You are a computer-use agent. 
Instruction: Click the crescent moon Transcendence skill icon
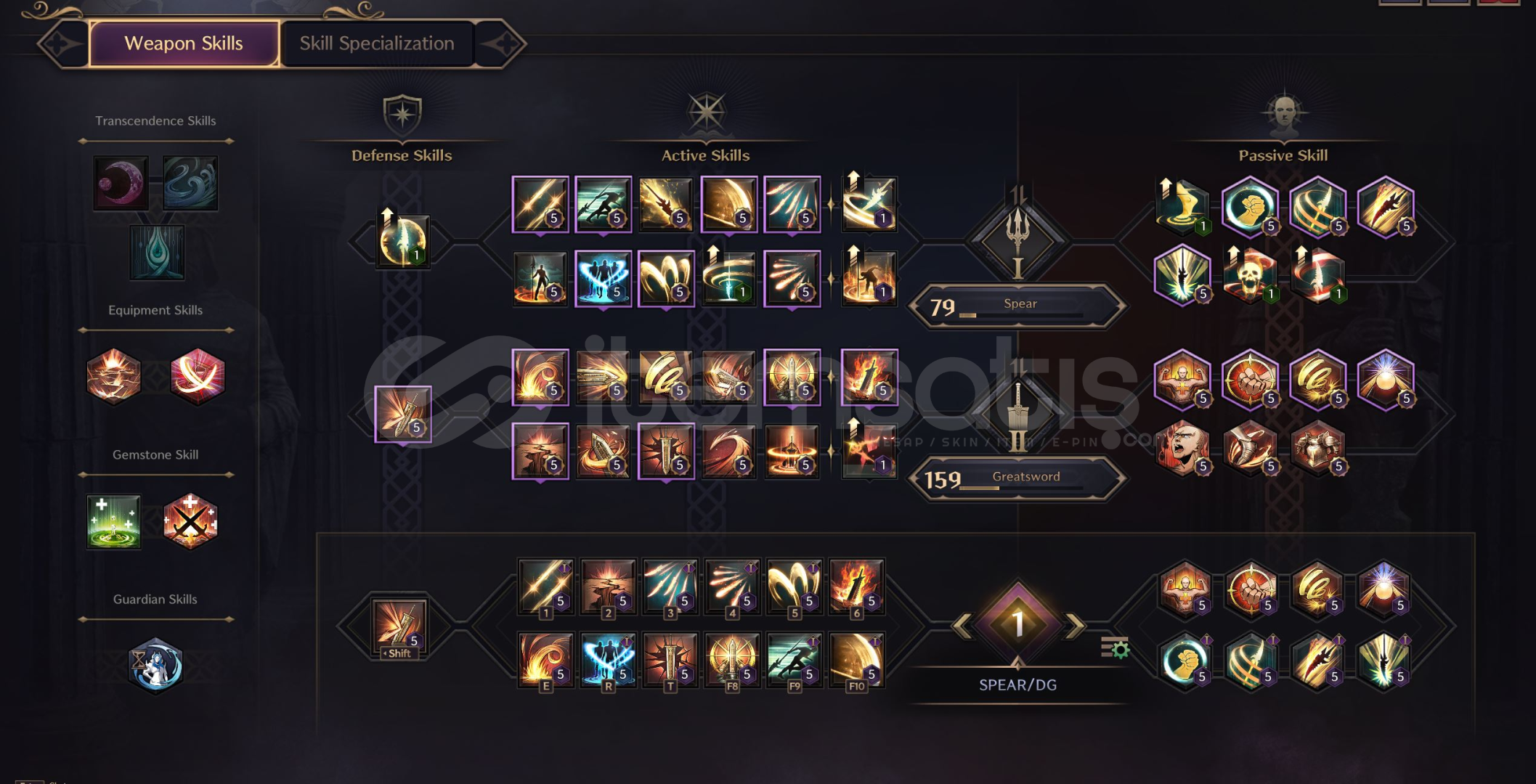point(121,183)
